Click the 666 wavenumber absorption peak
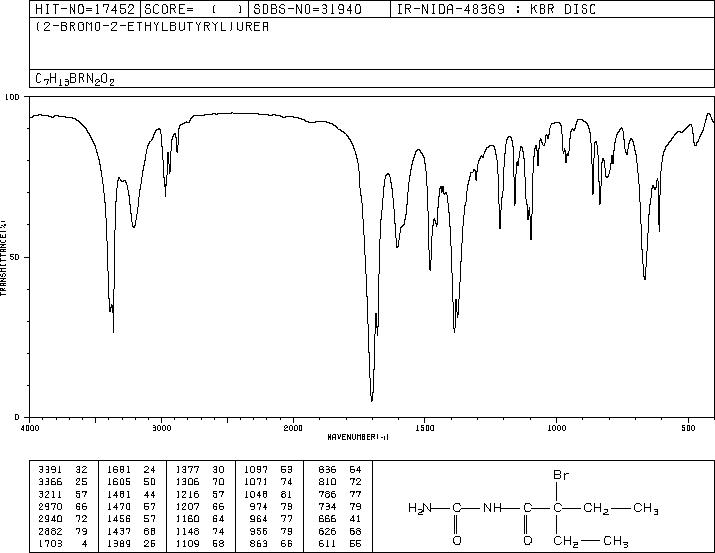 [x=645, y=278]
